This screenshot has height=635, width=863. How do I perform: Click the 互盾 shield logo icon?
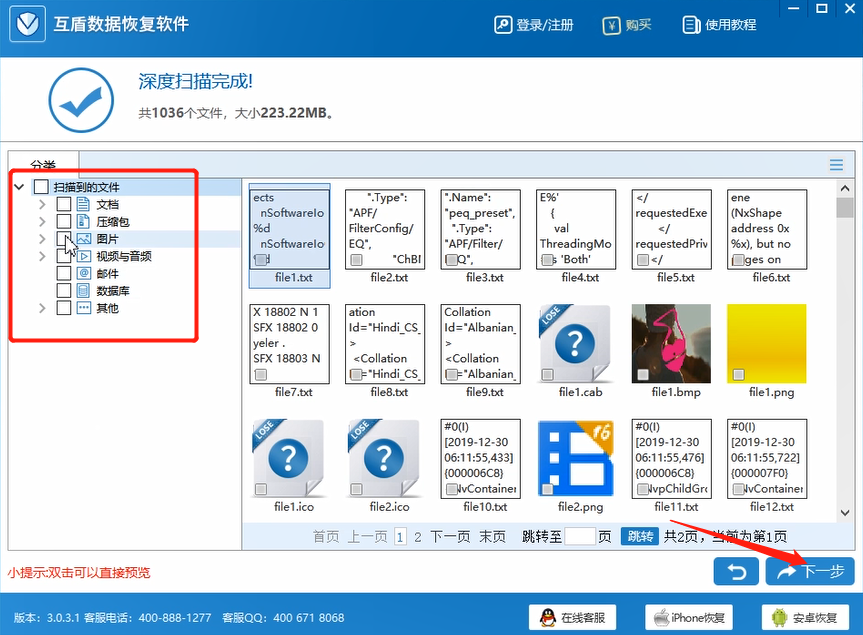[26, 23]
